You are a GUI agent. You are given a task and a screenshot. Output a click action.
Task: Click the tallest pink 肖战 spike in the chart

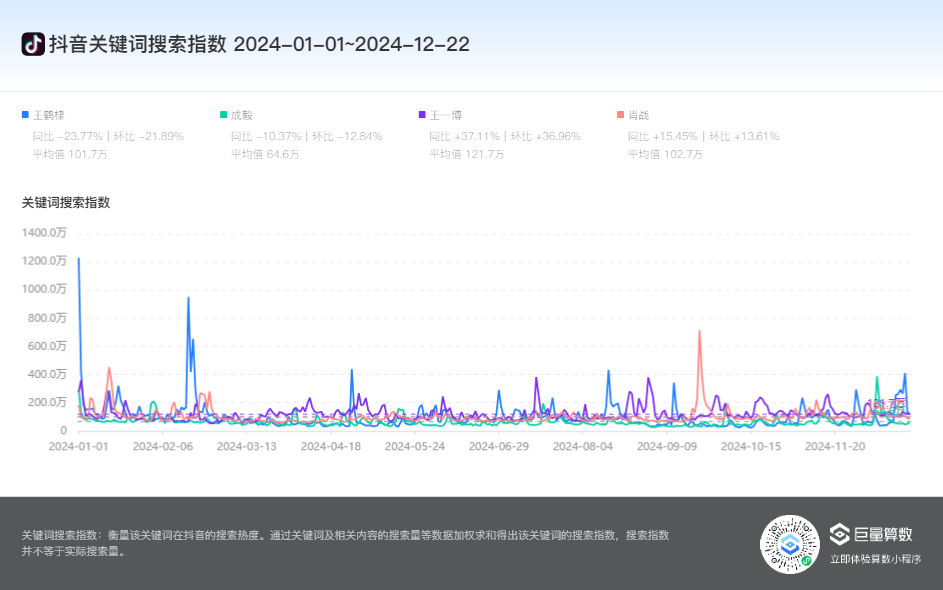pyautogui.click(x=699, y=332)
